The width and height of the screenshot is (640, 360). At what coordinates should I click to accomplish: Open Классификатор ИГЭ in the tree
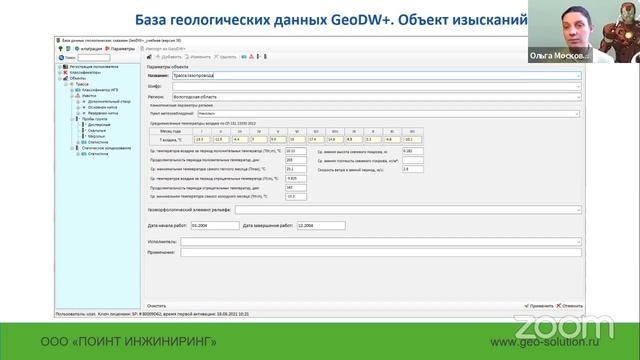tap(100, 90)
